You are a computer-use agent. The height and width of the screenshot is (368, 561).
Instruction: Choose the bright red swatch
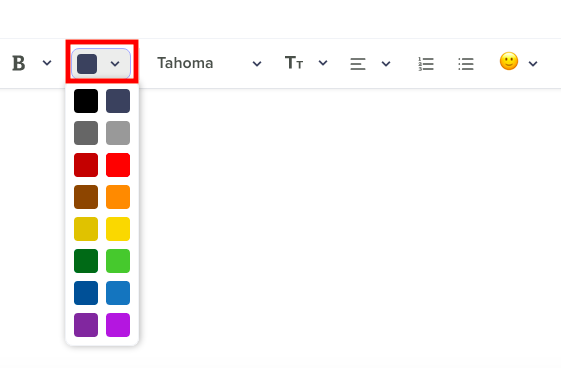[118, 165]
